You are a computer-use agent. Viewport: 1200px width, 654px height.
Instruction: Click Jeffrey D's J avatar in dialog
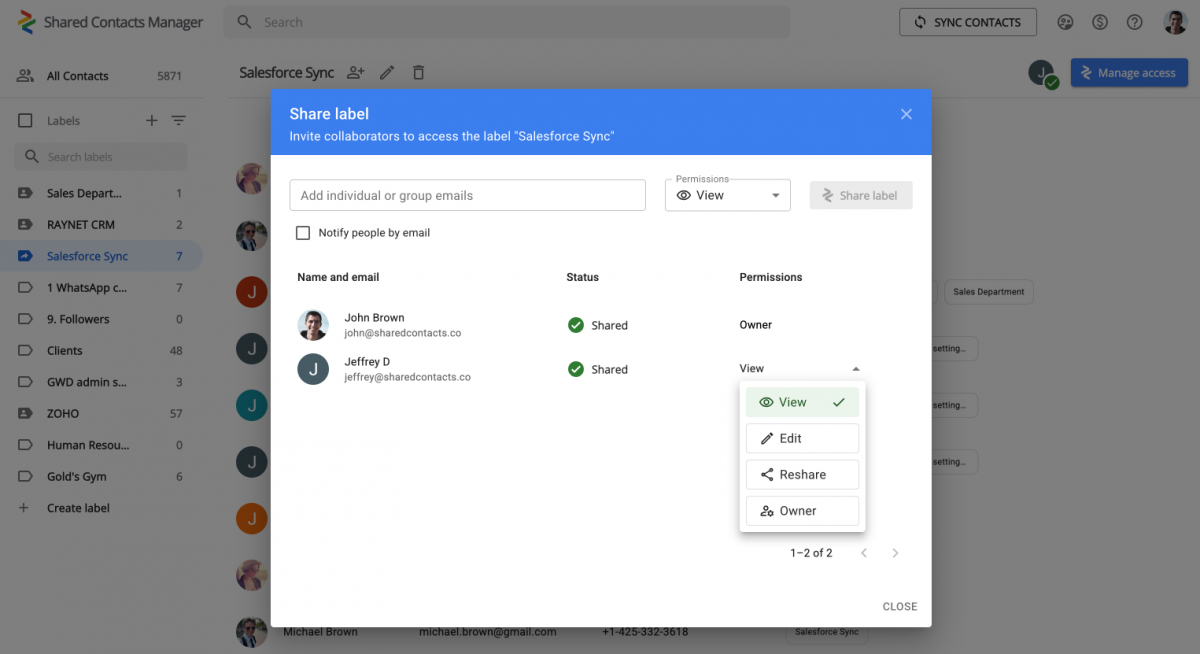coord(313,369)
